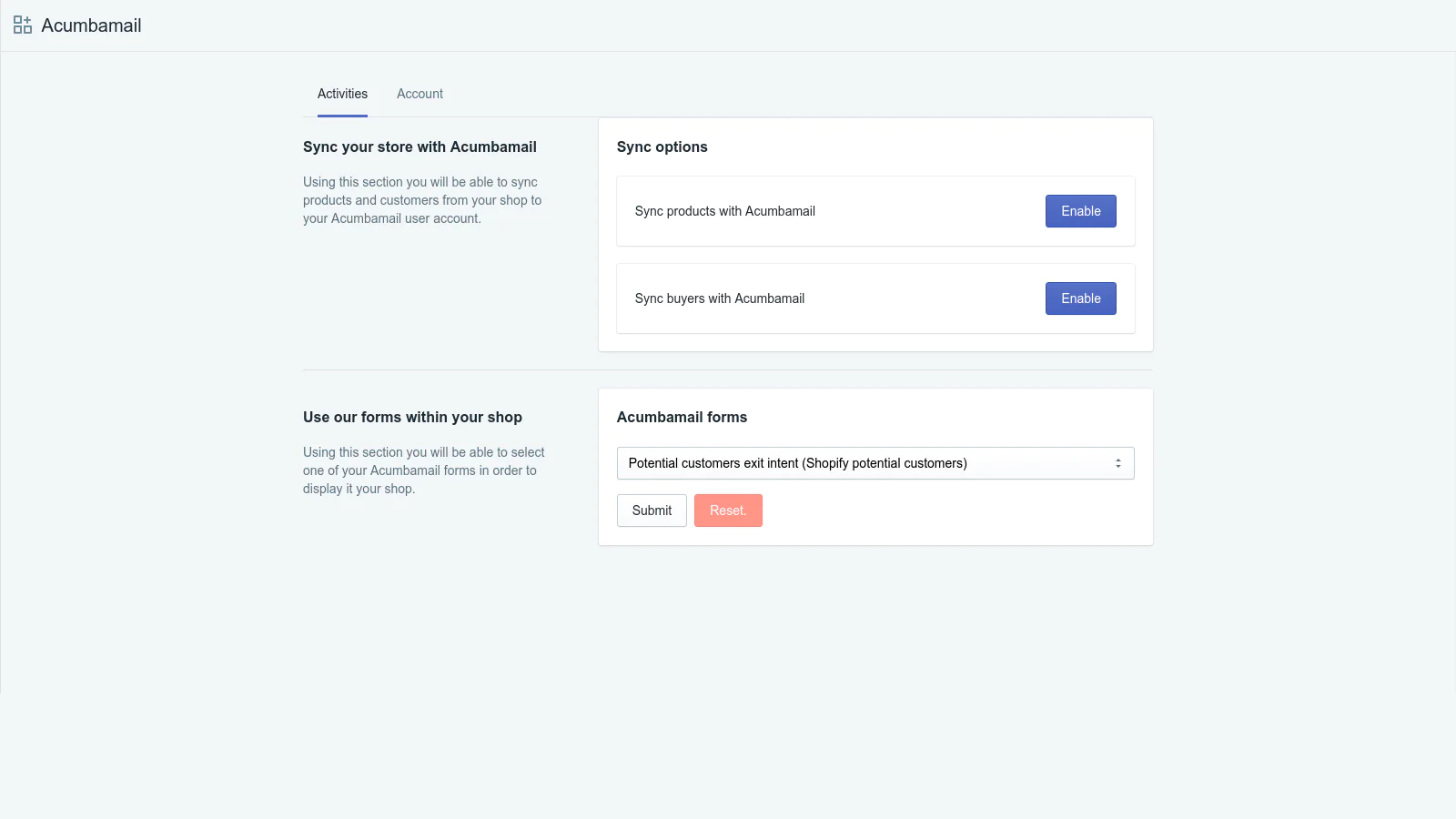
Task: Enable Sync buyers with Acumbamail
Action: [x=1080, y=298]
